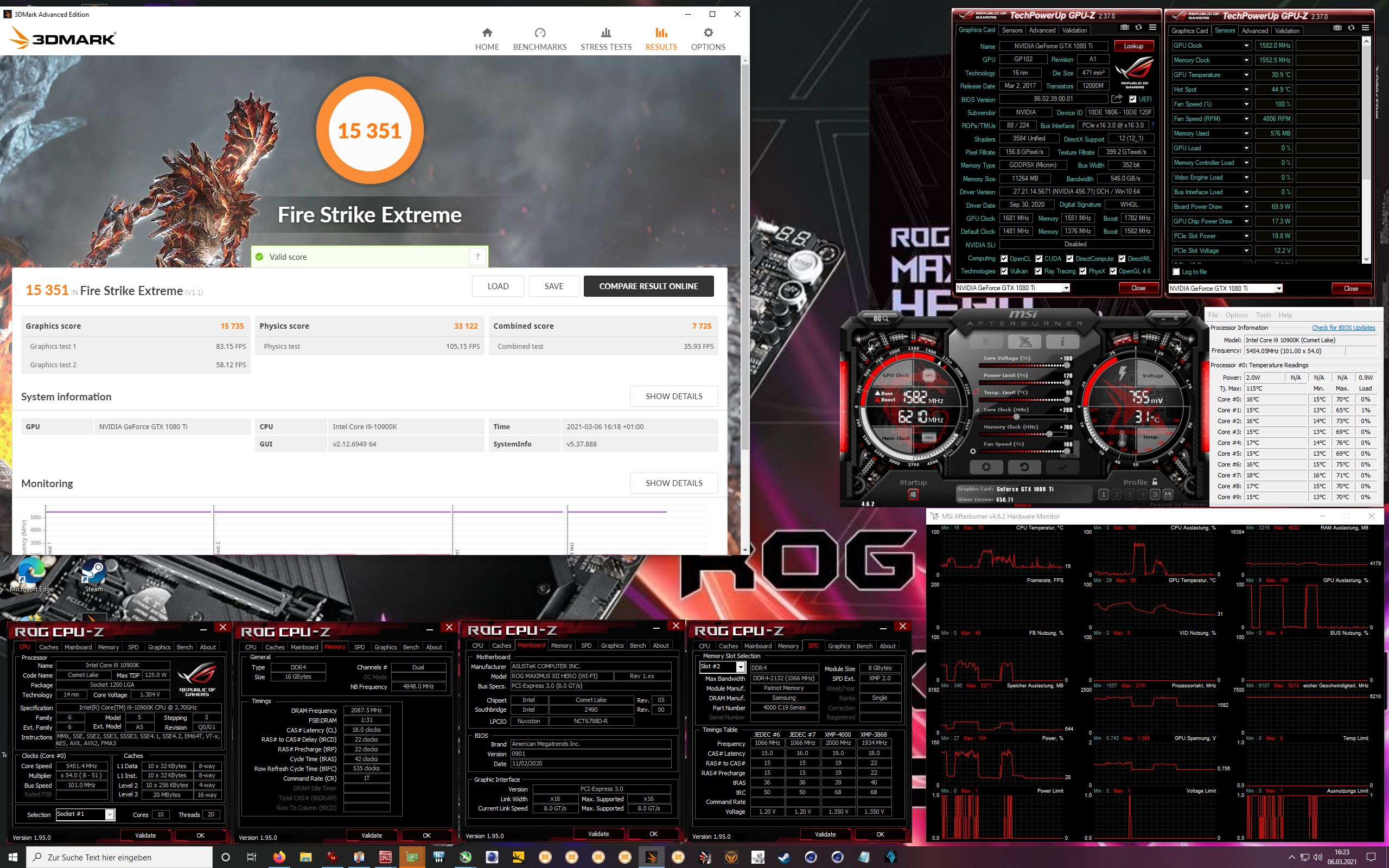Open the GPU Clock sensor dropdown
Image resolution: width=1389 pixels, height=868 pixels.
click(1246, 46)
